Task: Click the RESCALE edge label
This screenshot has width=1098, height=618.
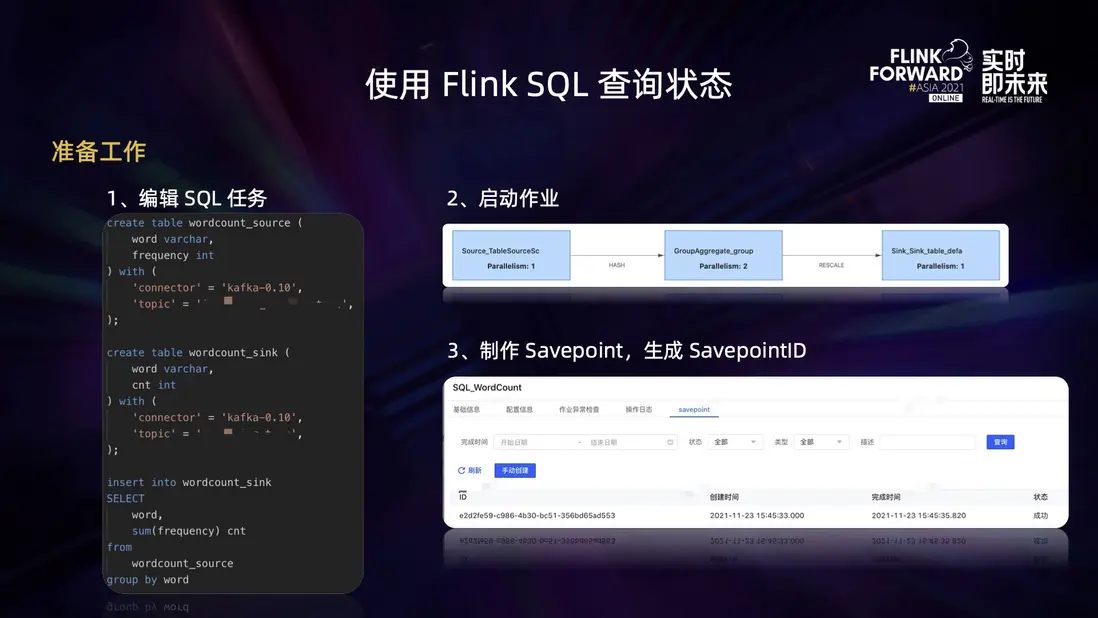Action: 831,265
